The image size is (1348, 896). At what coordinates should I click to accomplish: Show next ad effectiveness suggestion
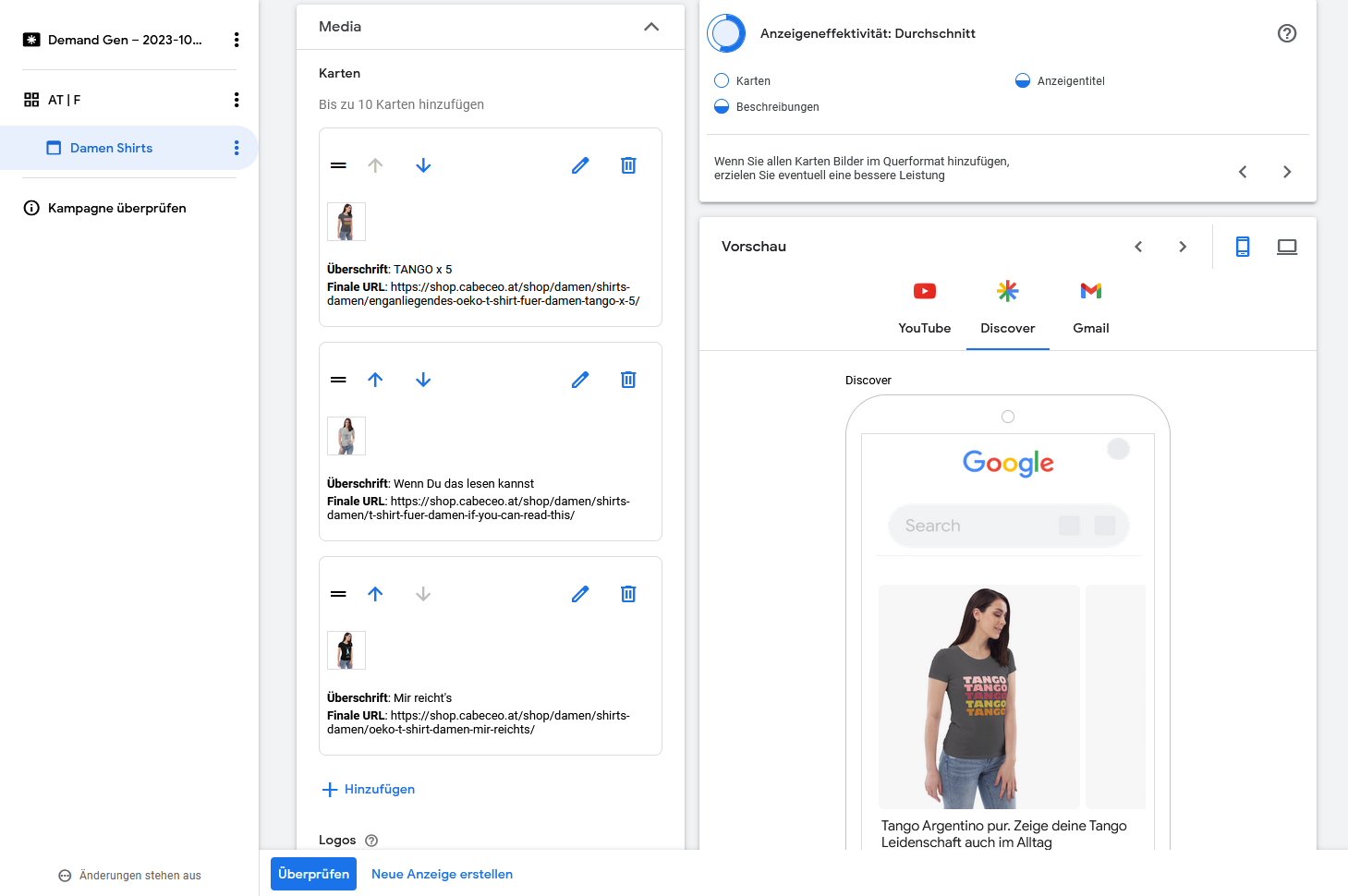[x=1287, y=172]
